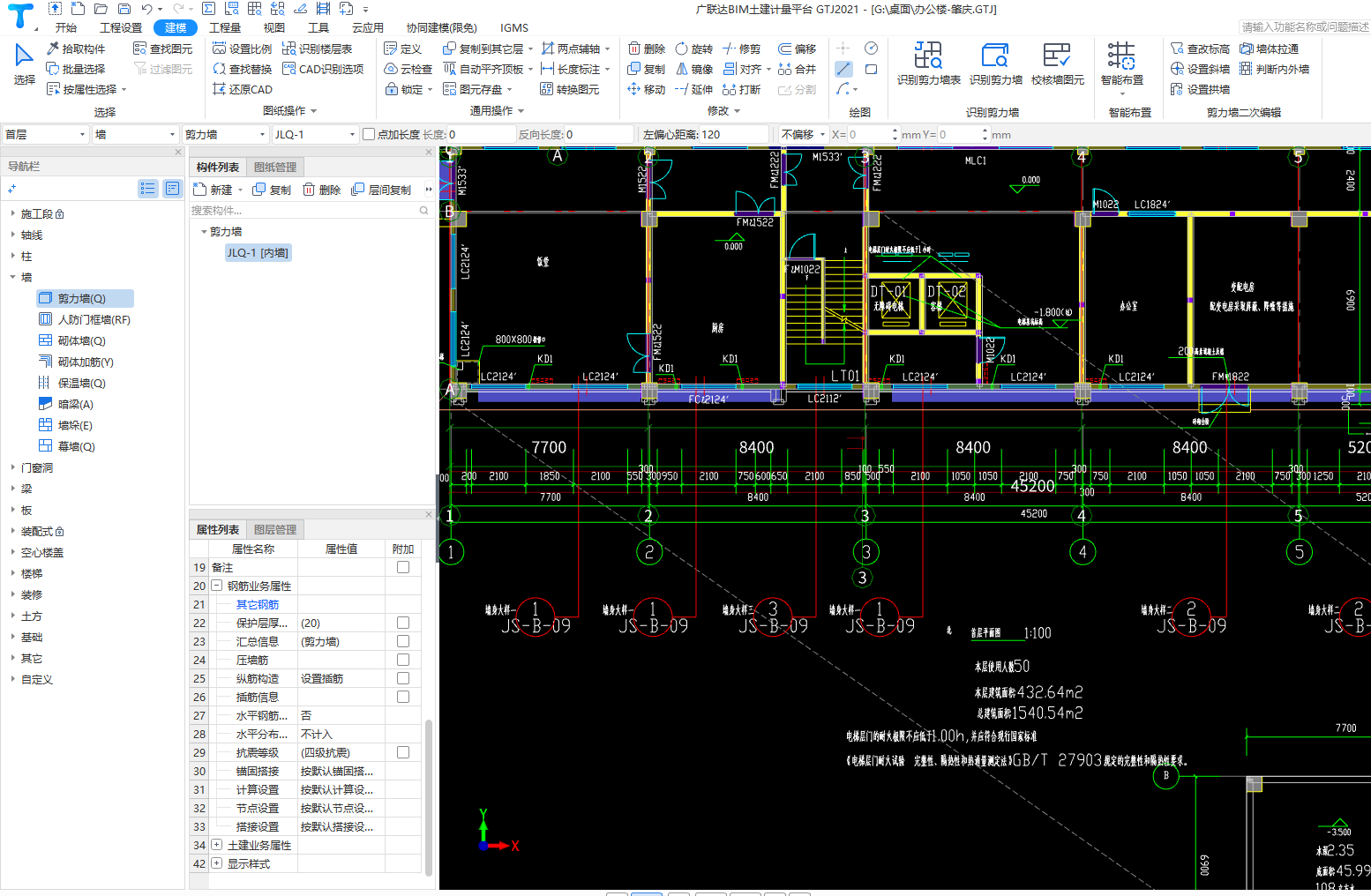Toggle 压墙筋 row attach checkbox
Image resolution: width=1371 pixels, height=896 pixels.
pyautogui.click(x=403, y=660)
